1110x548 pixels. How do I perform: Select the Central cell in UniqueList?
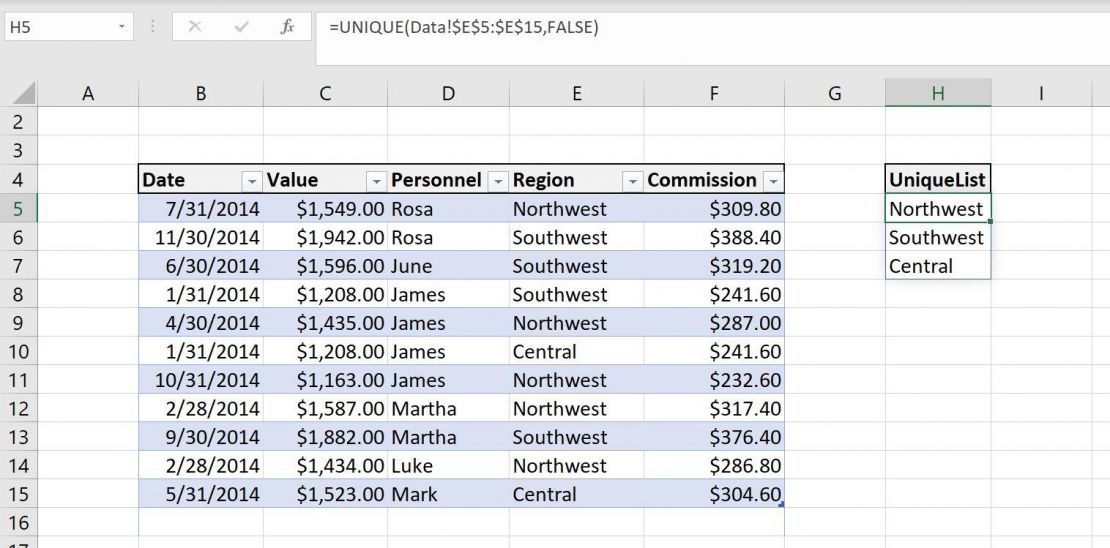click(937, 266)
